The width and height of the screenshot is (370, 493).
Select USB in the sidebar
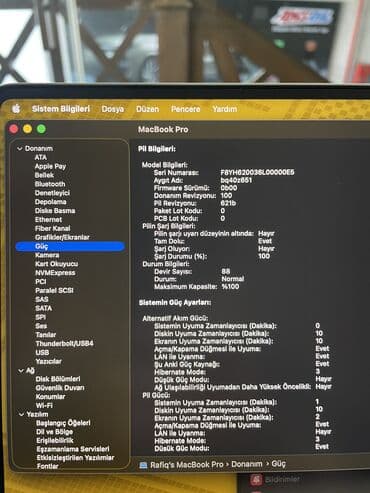tap(42, 352)
